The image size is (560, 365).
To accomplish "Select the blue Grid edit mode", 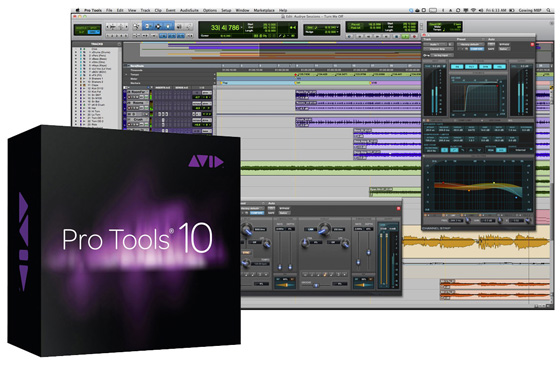I will [x=94, y=32].
